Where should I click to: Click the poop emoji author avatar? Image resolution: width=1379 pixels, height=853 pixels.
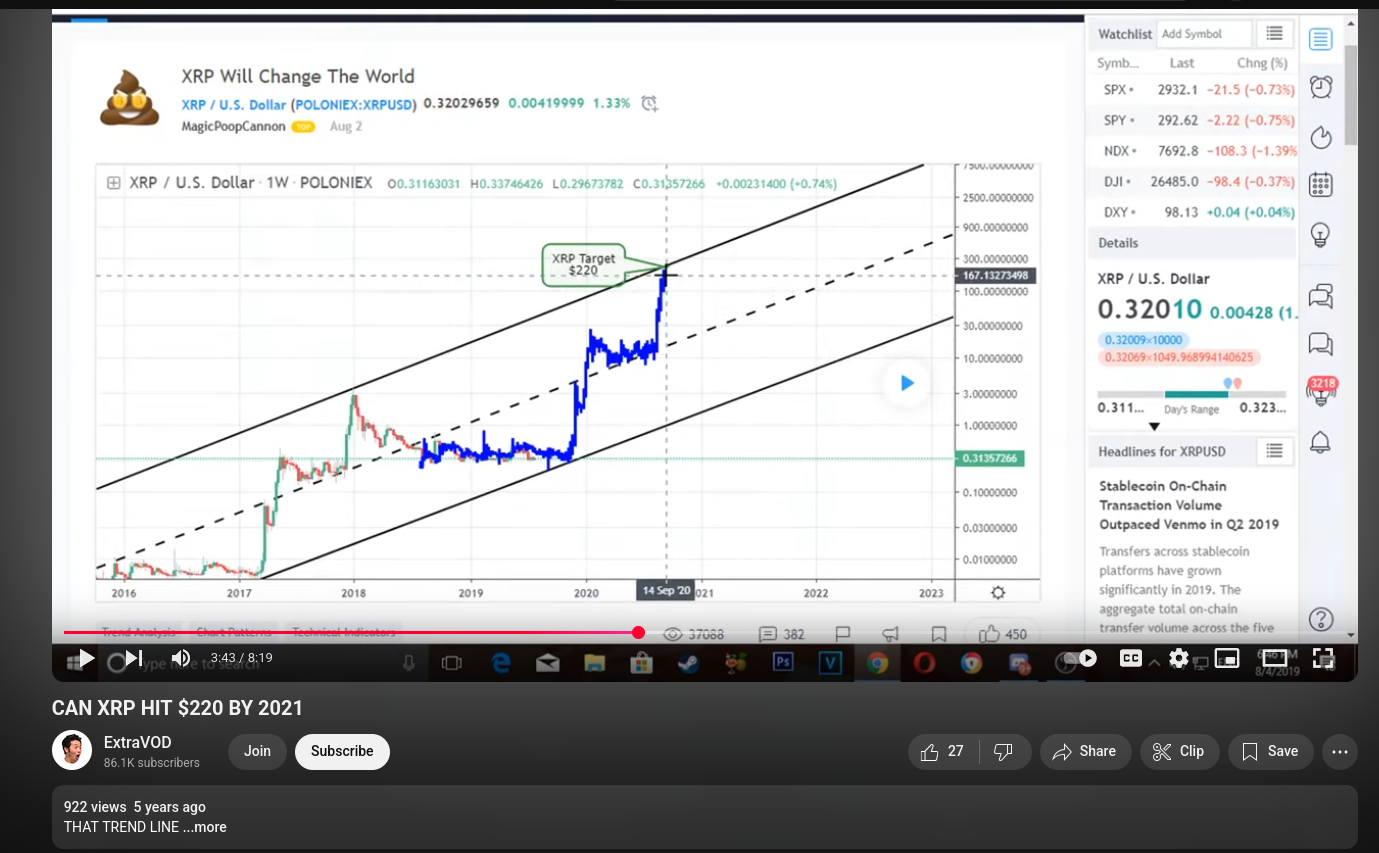tap(129, 97)
